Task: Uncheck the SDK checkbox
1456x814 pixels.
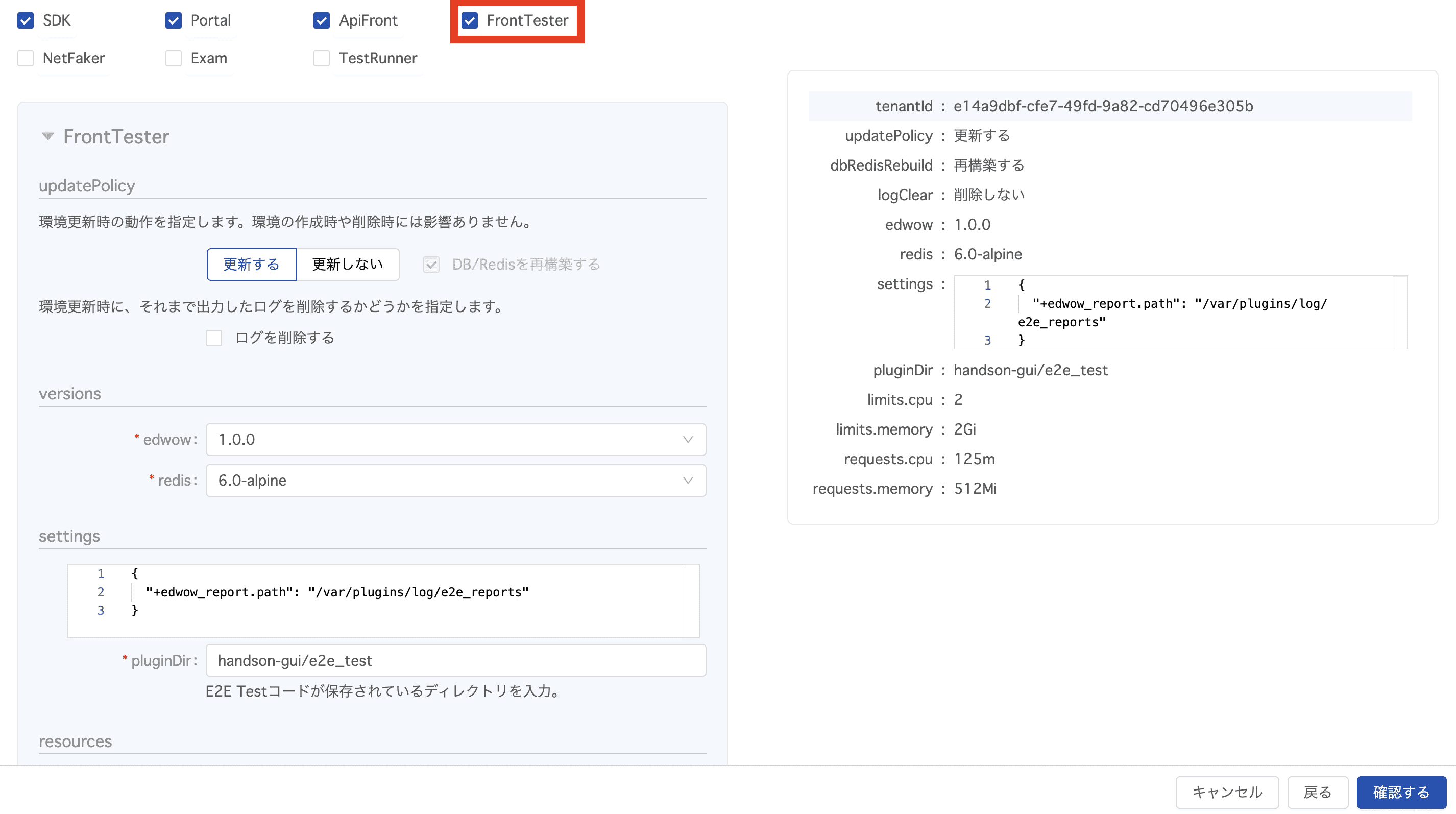Action: (26, 21)
